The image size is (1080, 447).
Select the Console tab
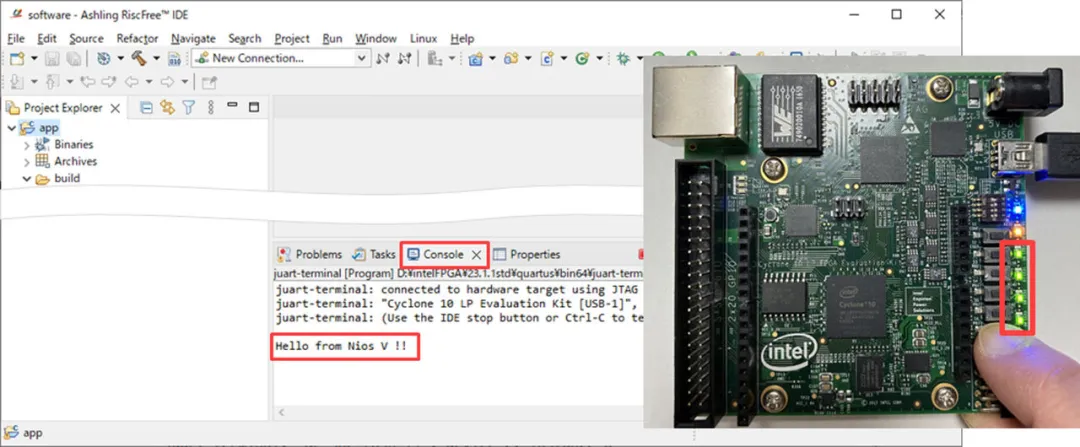point(443,255)
